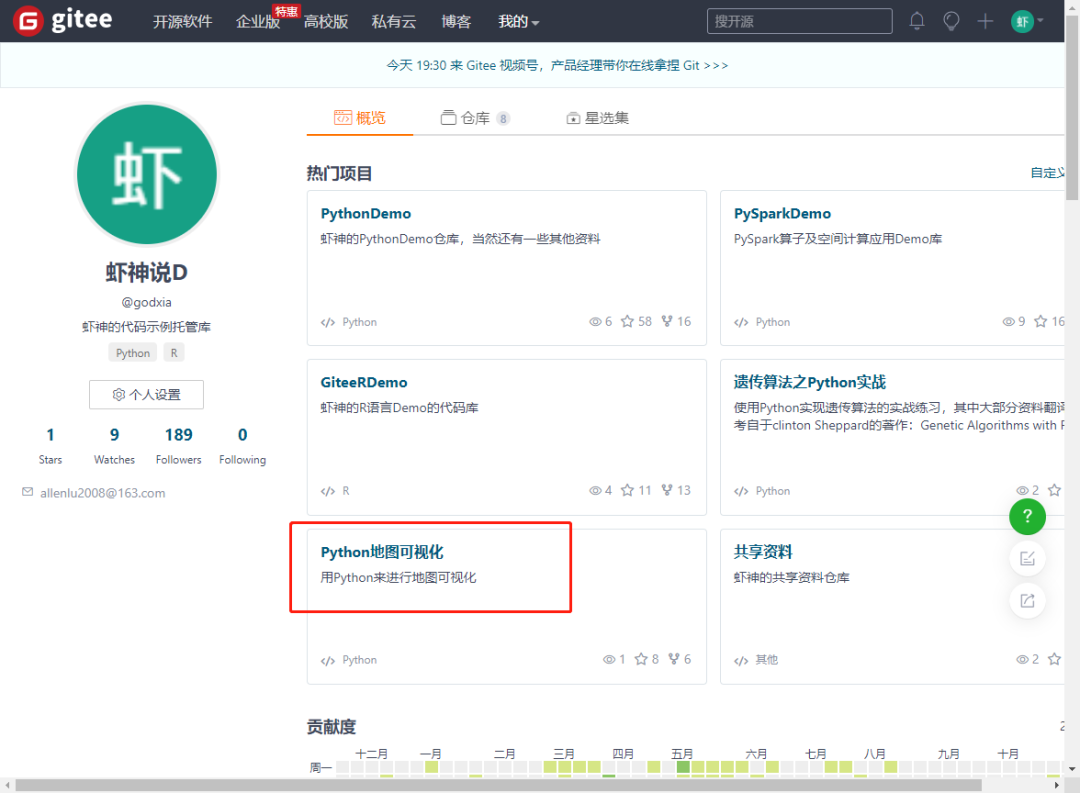Click the eye icon on 共享资料 card
The width and height of the screenshot is (1080, 793).
(x=1022, y=659)
